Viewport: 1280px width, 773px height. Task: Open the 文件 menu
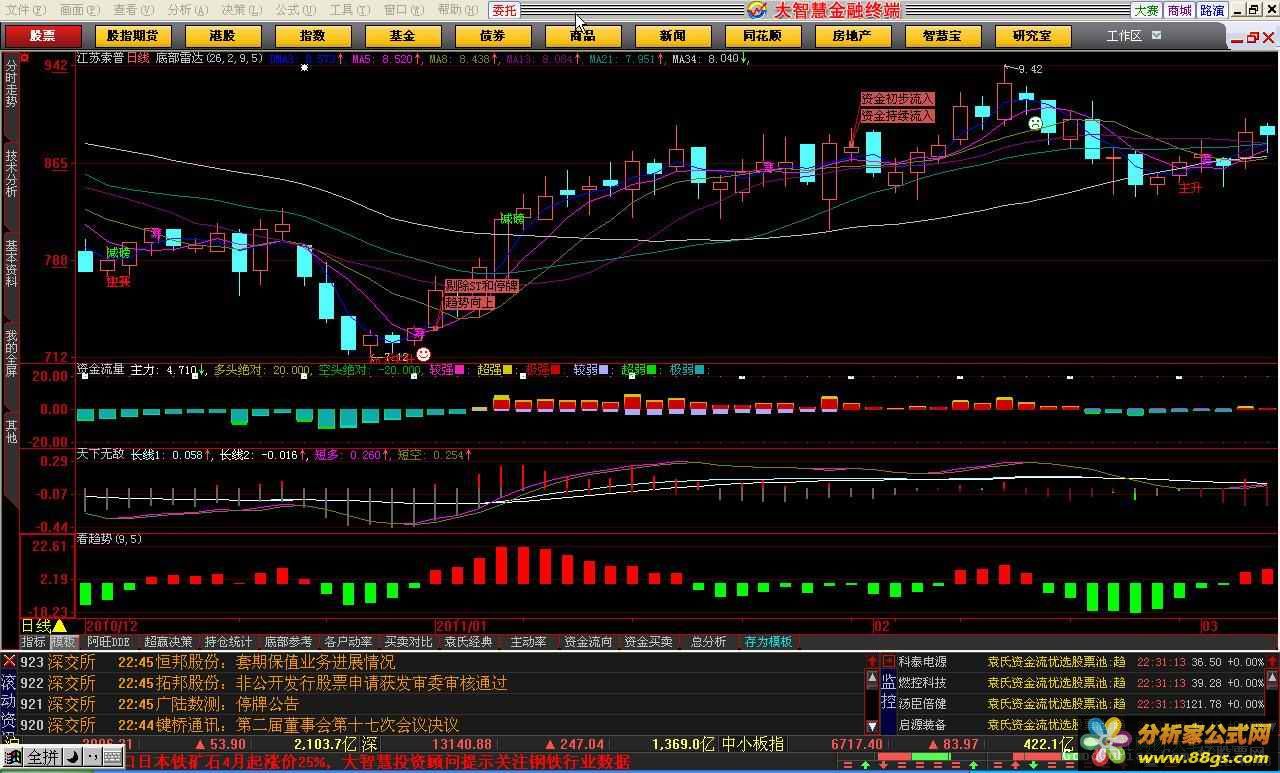coord(25,10)
